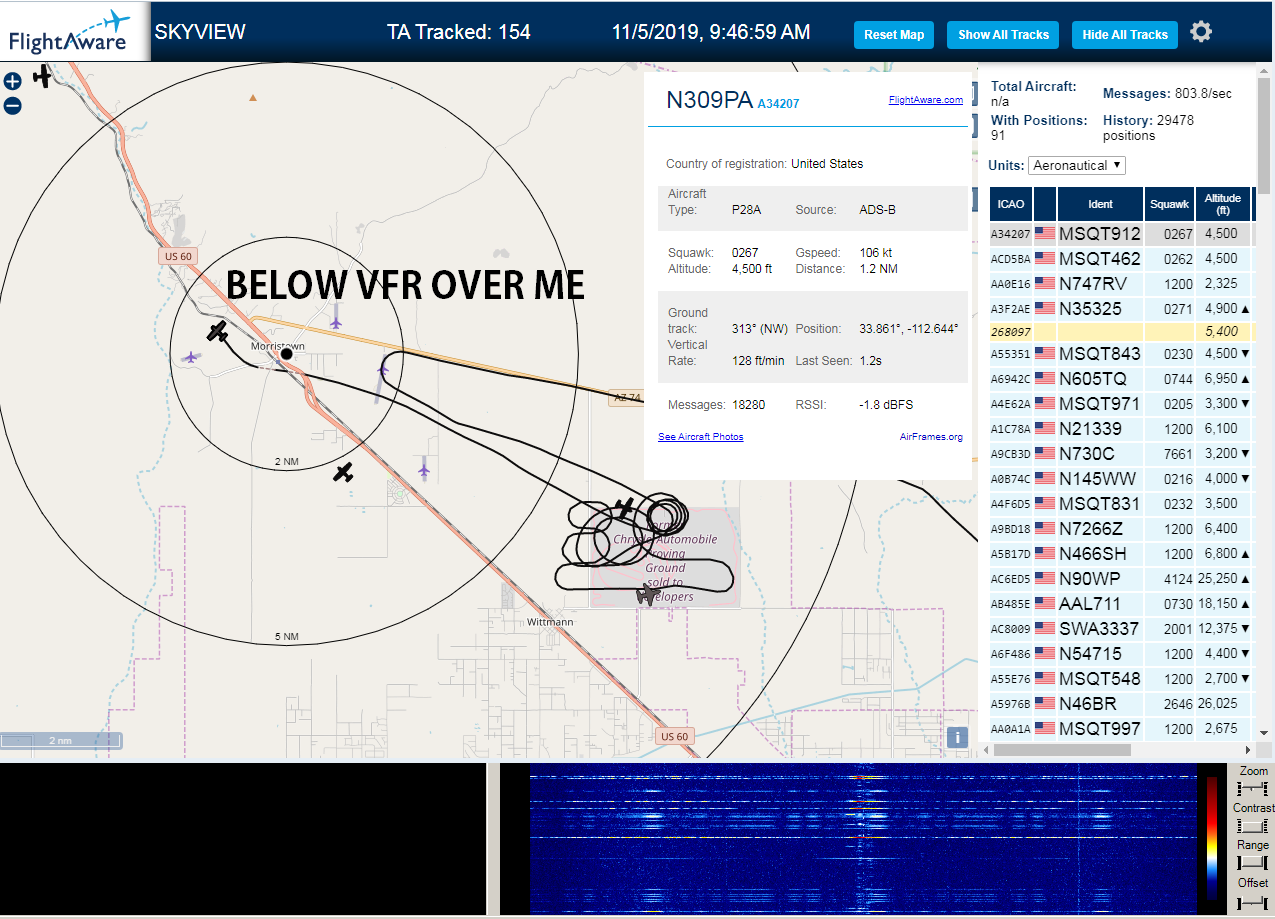Open the Units dropdown showing Aeronautical
1275x919 pixels.
[1077, 165]
